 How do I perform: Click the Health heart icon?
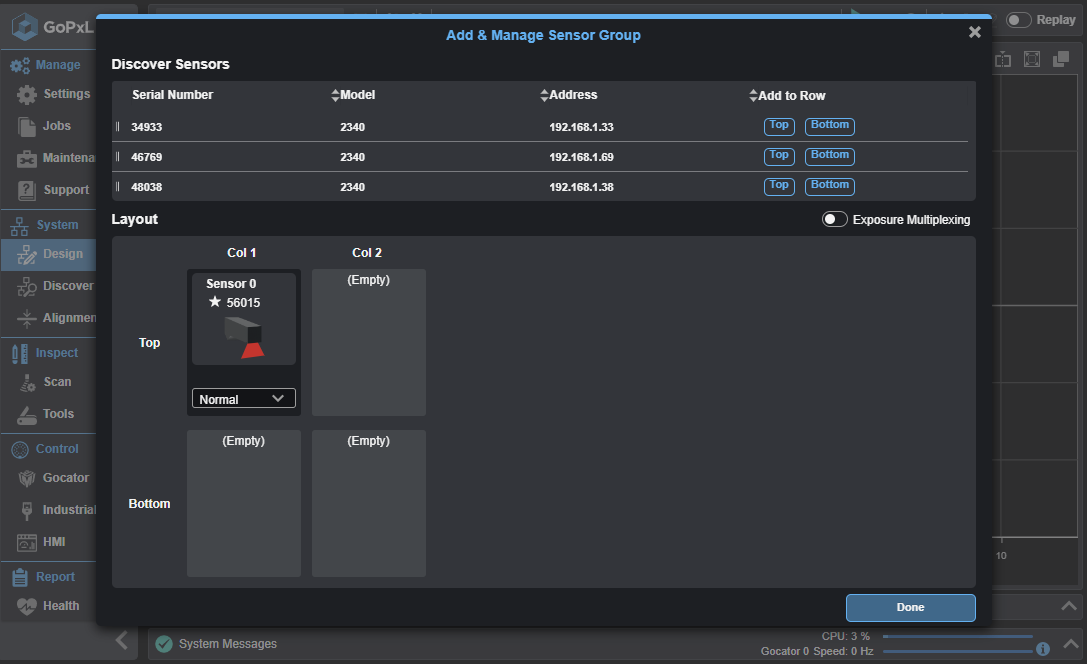pyautogui.click(x=27, y=606)
